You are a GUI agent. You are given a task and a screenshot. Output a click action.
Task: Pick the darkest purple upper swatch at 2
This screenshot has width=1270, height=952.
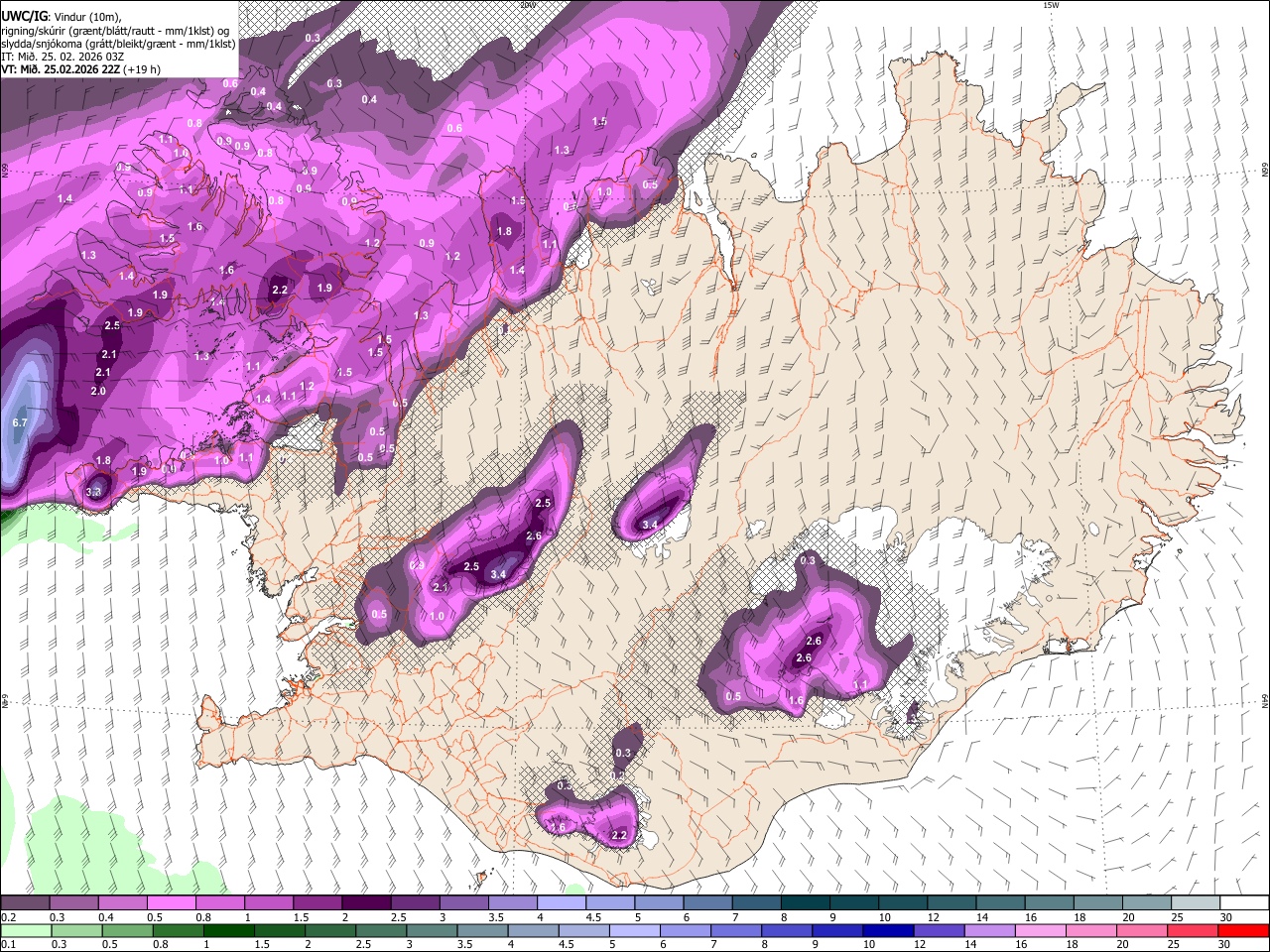click(x=365, y=902)
